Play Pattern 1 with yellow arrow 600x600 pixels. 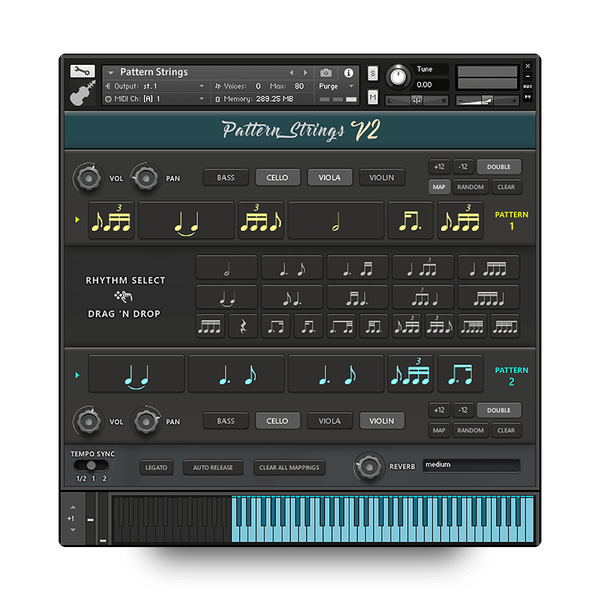click(77, 220)
